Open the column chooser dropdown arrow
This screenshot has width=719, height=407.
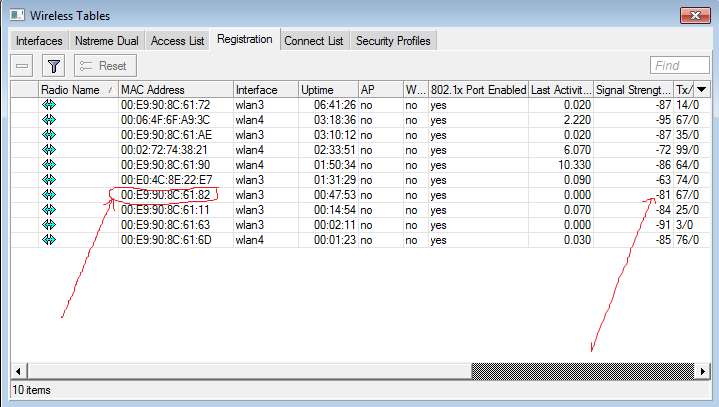click(x=702, y=89)
